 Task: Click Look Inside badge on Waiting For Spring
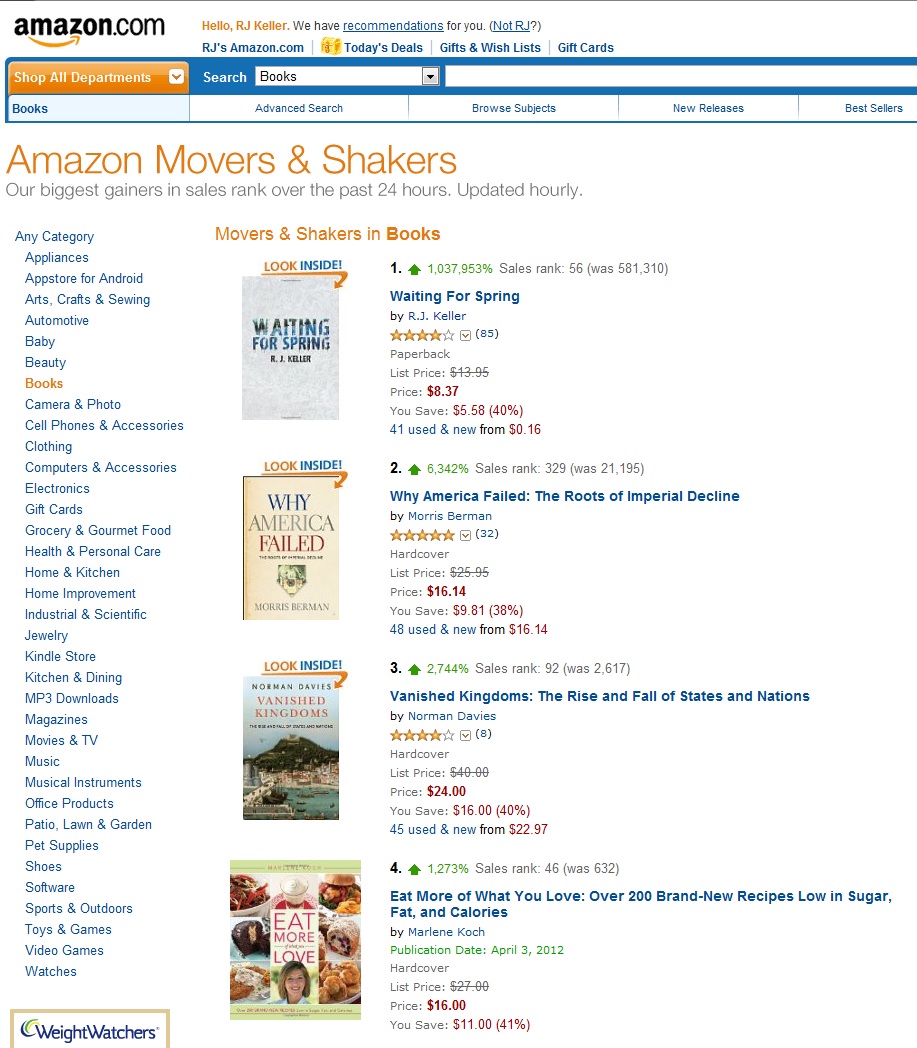[304, 267]
